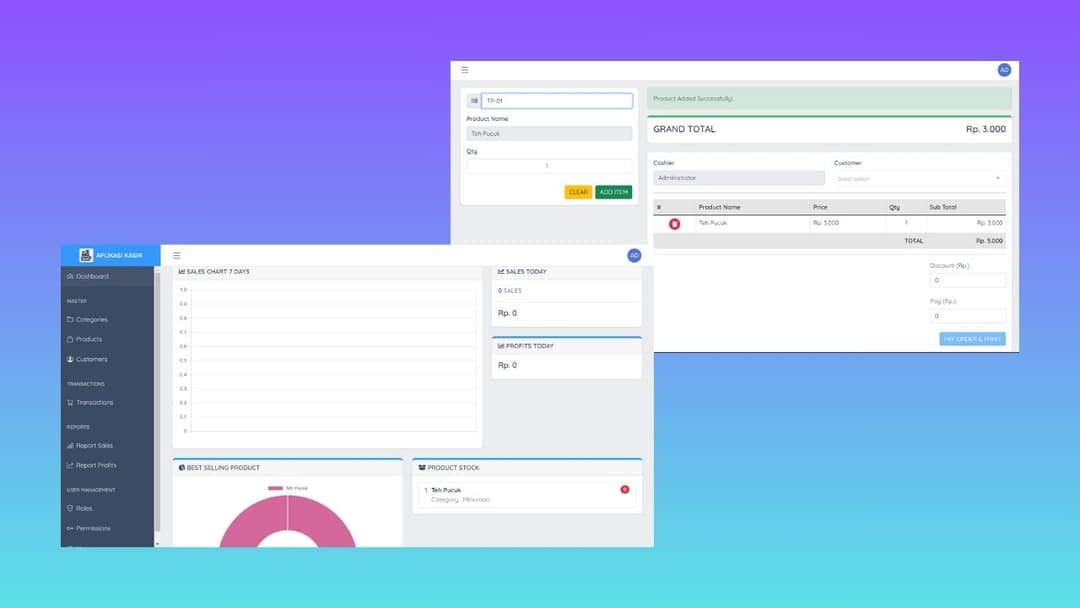Viewport: 1080px width, 608px height.
Task: Click the barcode icon beside the TP-01 field
Action: tap(474, 101)
